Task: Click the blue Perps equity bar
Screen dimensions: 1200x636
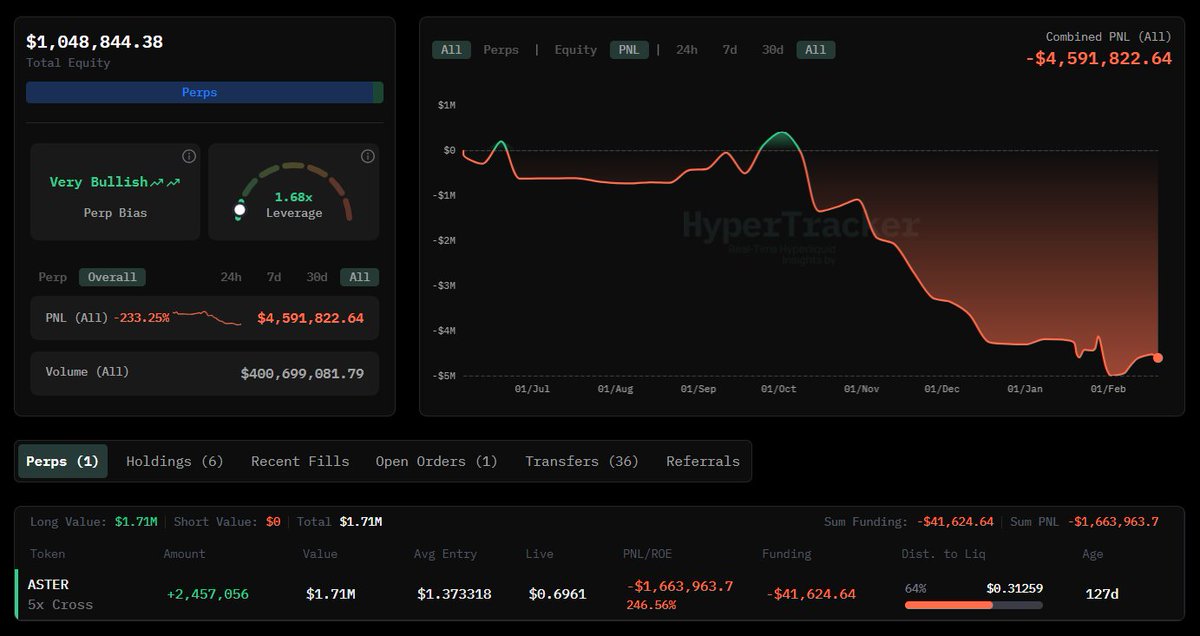Action: click(x=199, y=92)
